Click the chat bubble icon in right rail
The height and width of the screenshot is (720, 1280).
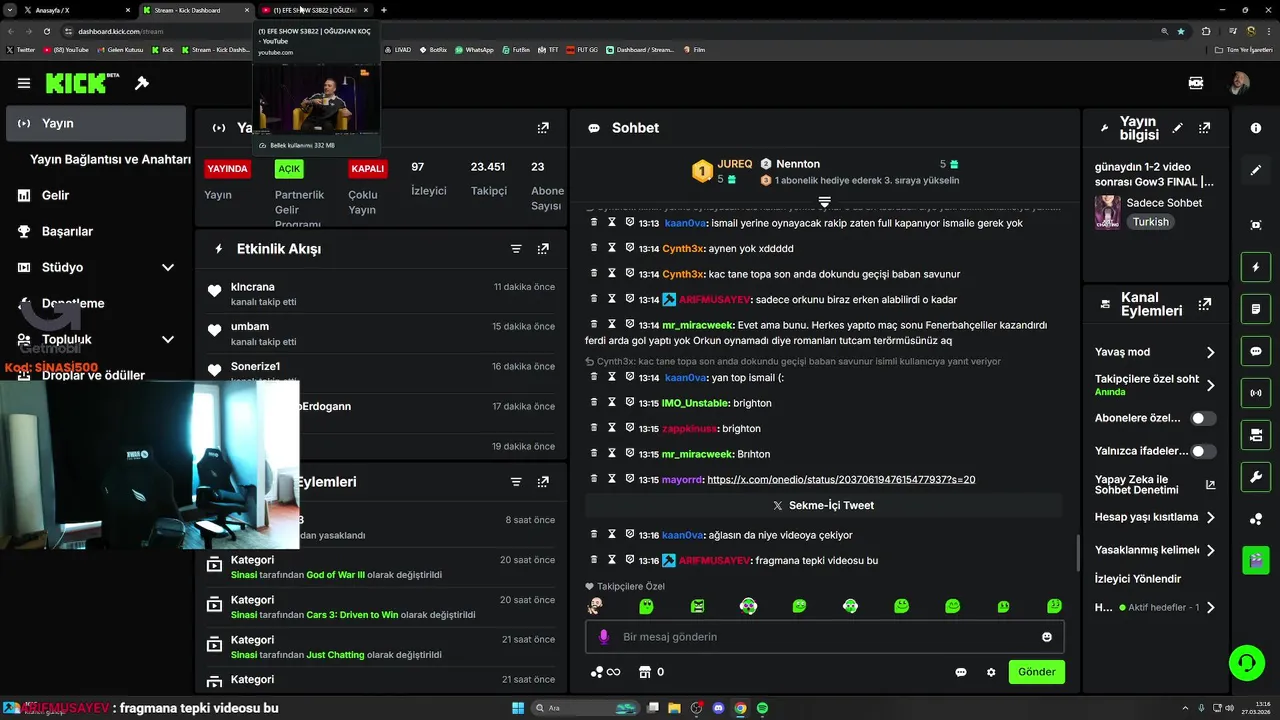click(1256, 352)
